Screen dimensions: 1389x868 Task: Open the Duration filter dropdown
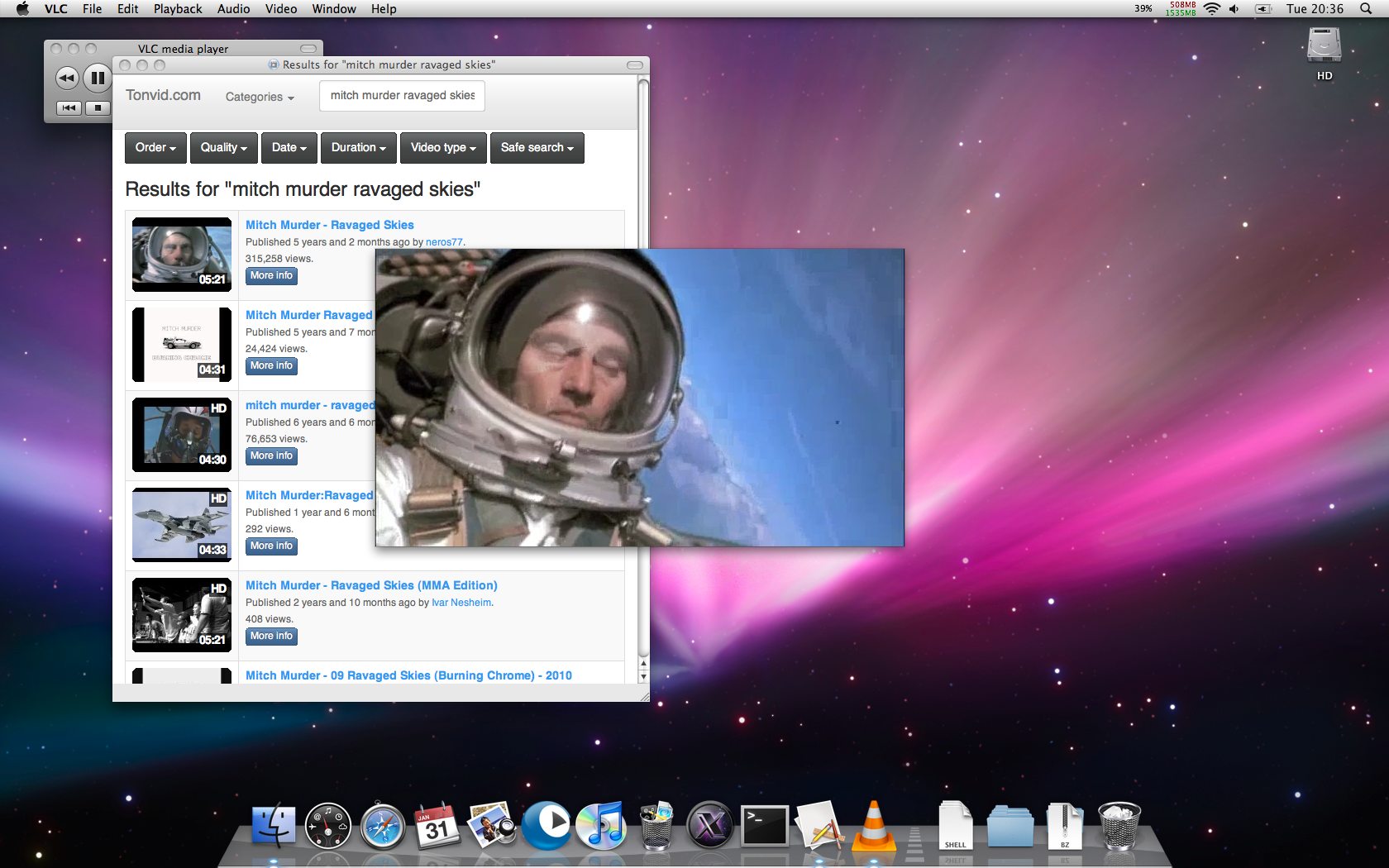coord(358,148)
